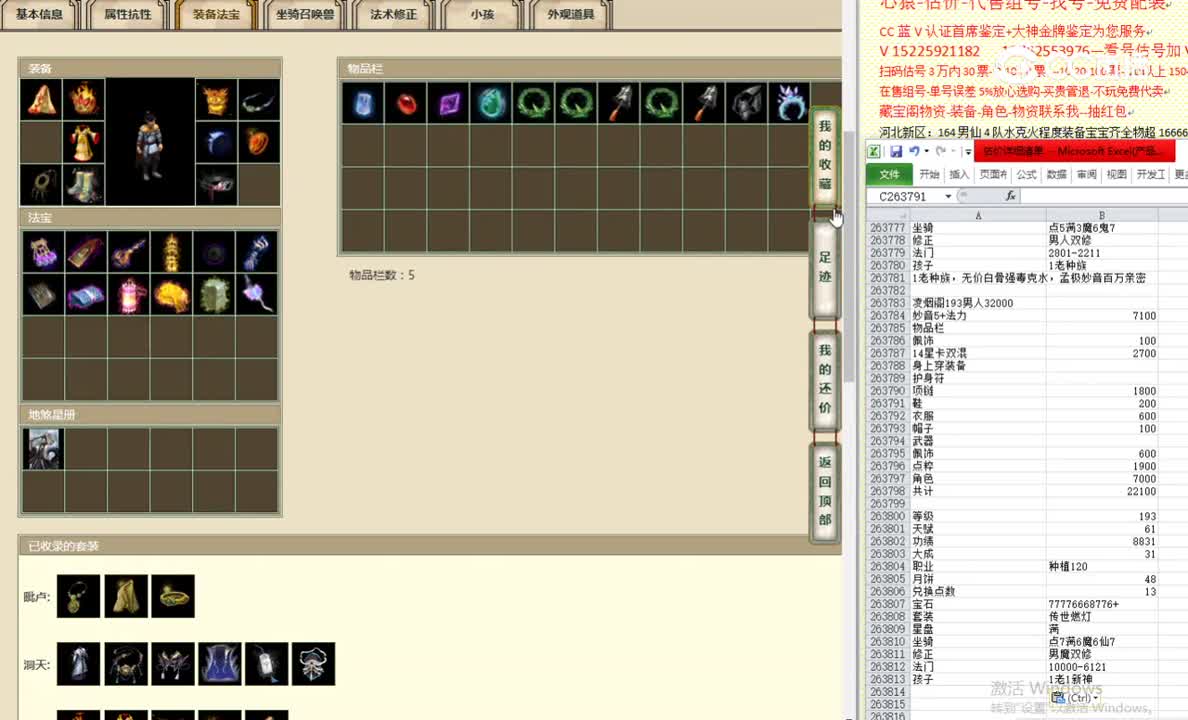Click the belt equipment icon
Image resolution: width=1188 pixels, height=720 pixels.
click(216, 185)
